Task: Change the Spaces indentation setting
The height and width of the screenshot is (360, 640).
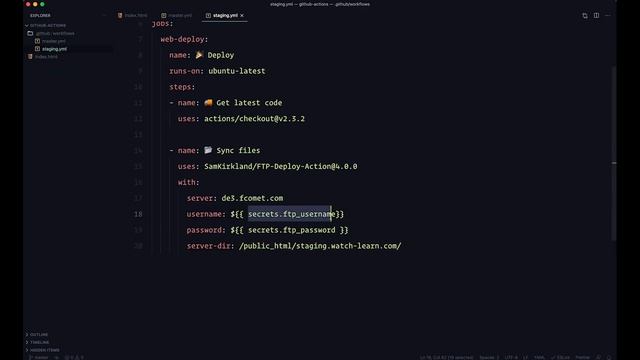Action: [x=489, y=358]
